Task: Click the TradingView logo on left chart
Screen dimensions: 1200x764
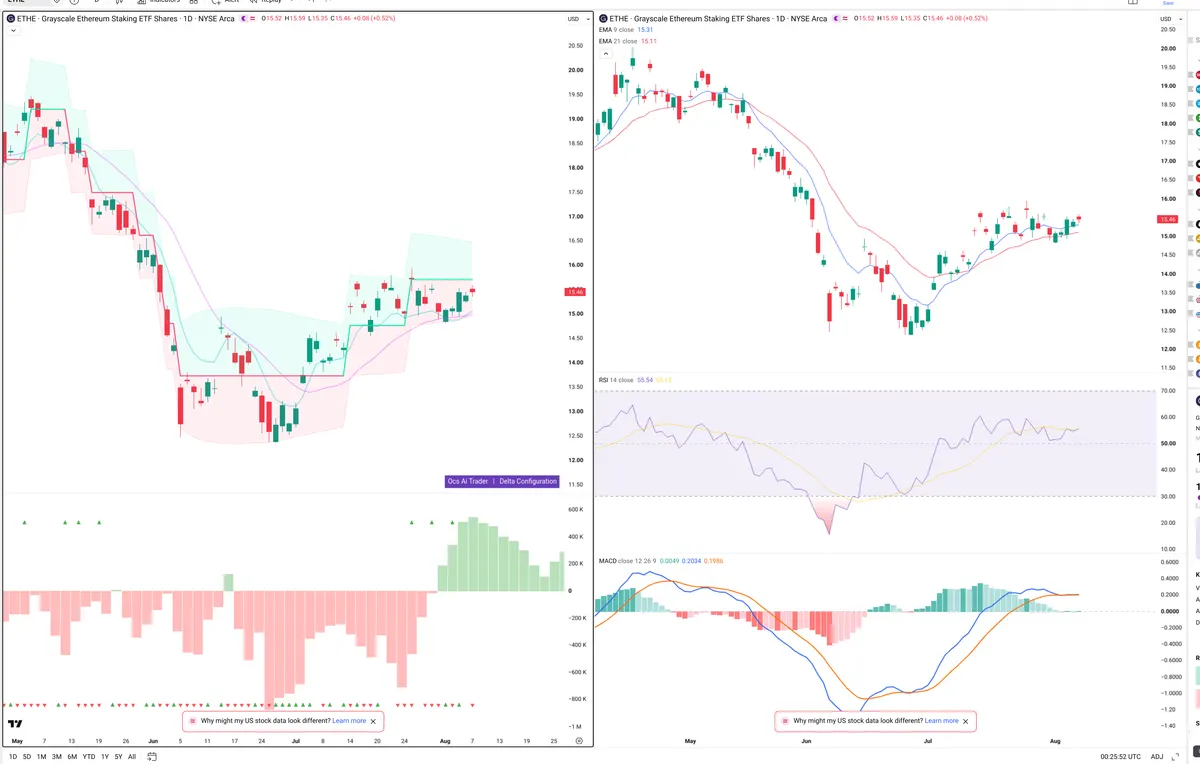Action: 15,723
